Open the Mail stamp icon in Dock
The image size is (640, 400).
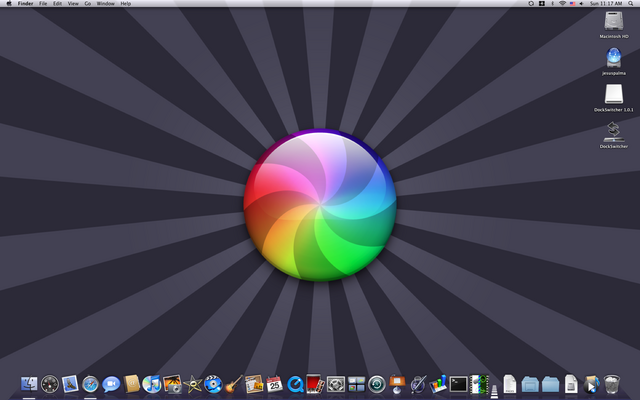point(70,384)
